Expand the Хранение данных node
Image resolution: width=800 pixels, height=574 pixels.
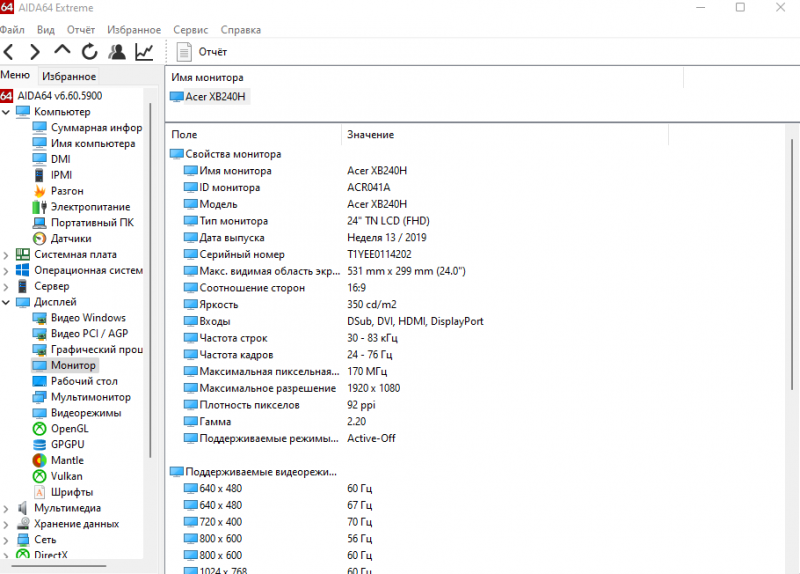coord(6,524)
